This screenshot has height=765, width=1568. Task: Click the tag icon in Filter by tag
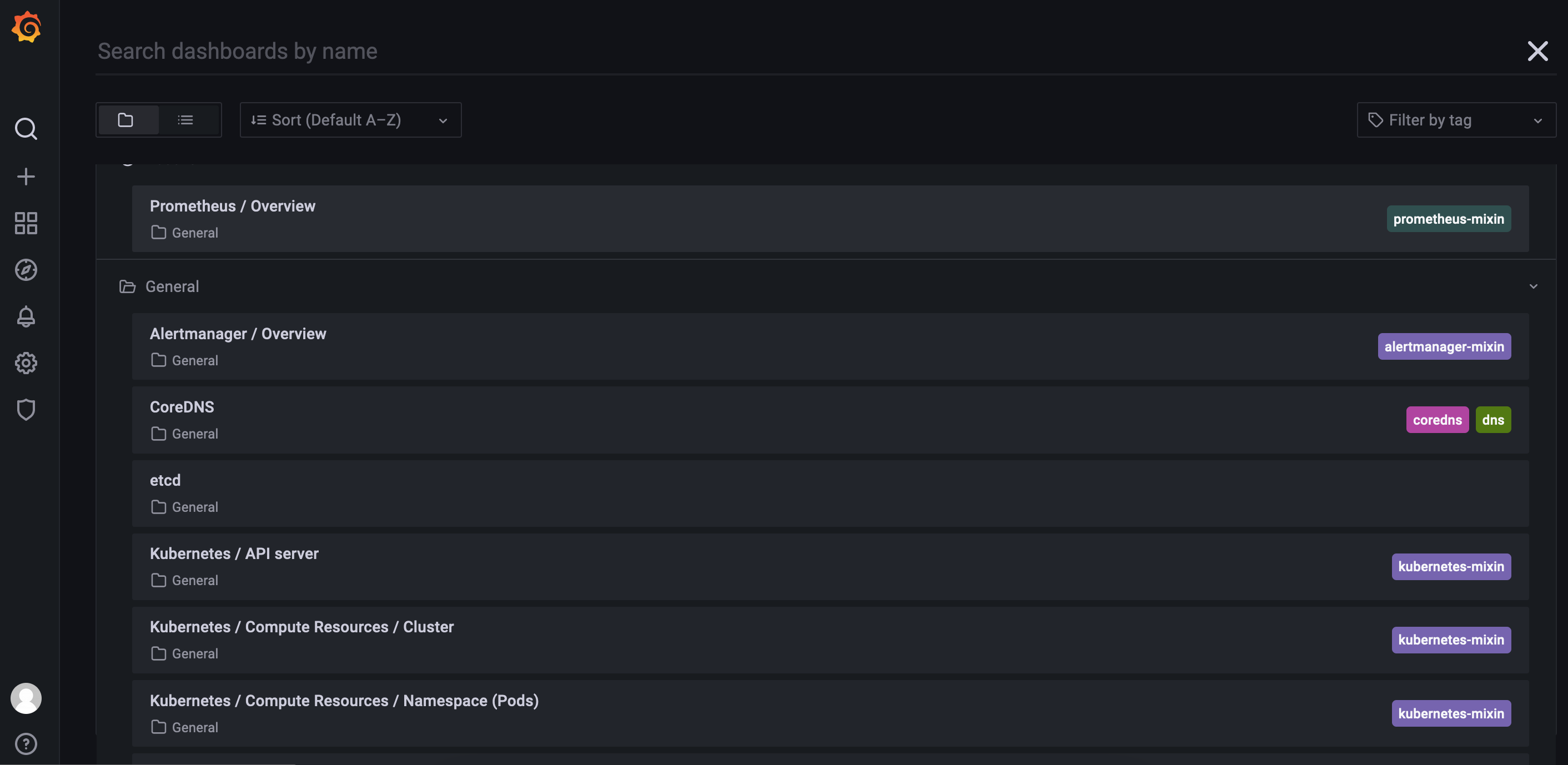[1375, 120]
